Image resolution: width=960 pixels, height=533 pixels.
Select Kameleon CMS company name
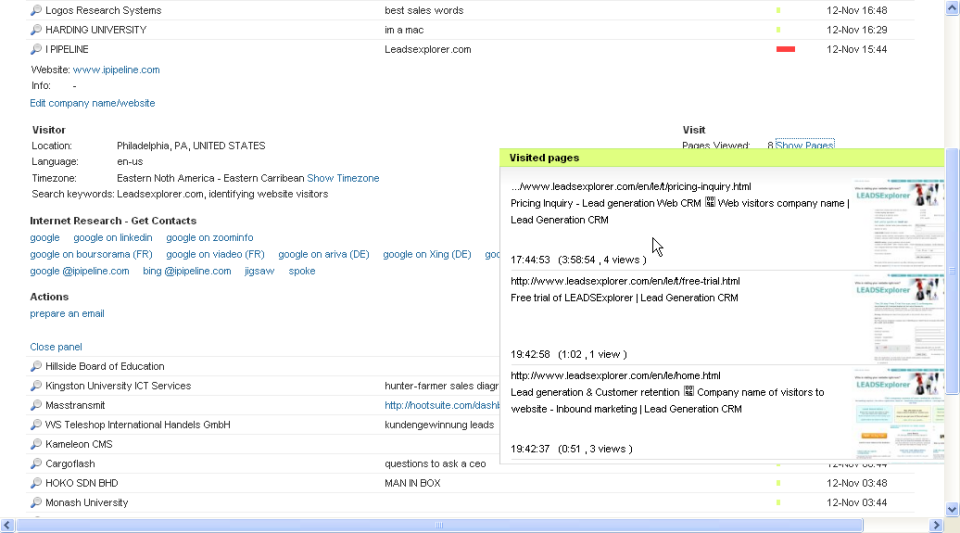click(79, 444)
